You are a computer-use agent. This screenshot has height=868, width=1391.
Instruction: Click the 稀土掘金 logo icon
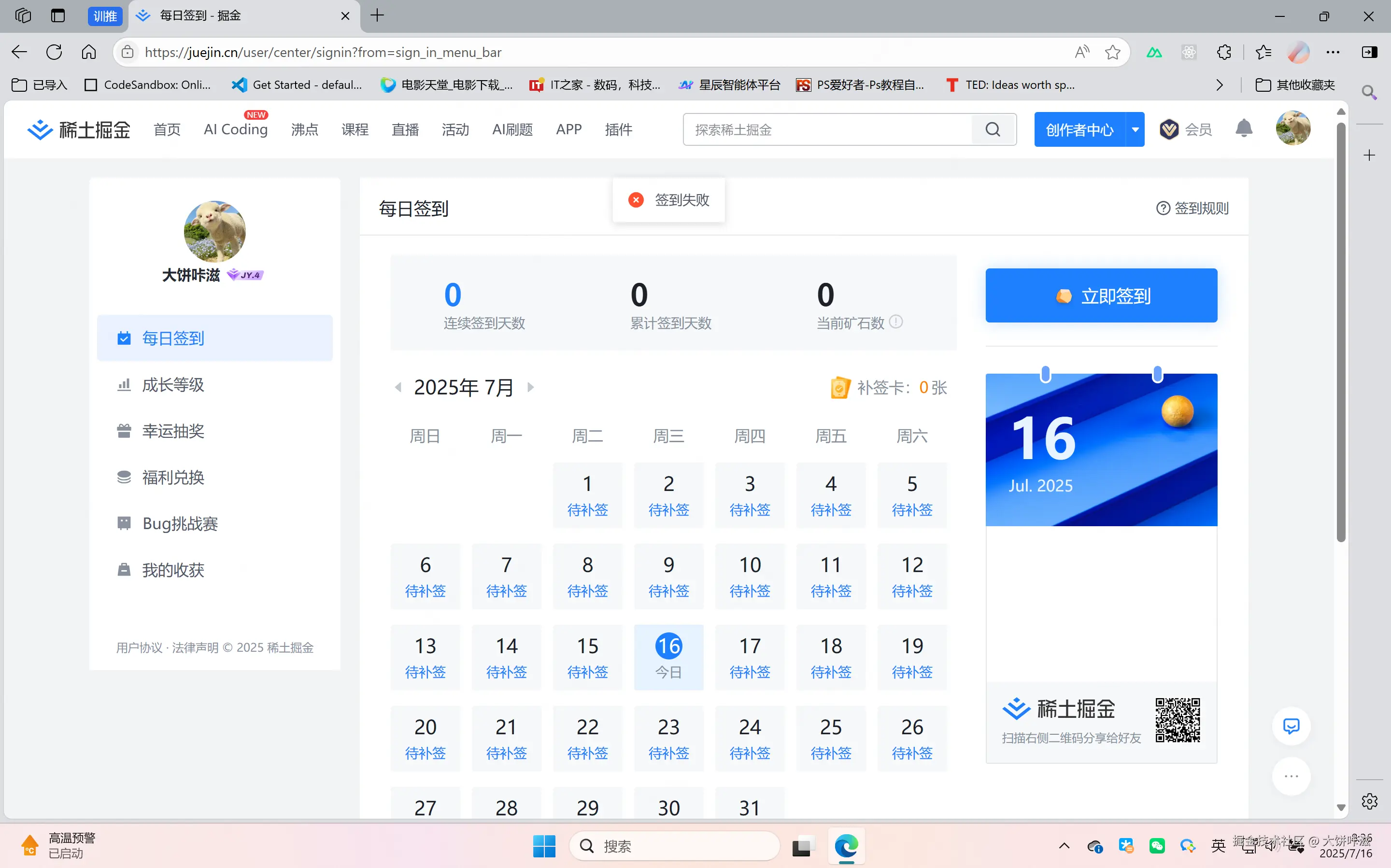click(40, 129)
